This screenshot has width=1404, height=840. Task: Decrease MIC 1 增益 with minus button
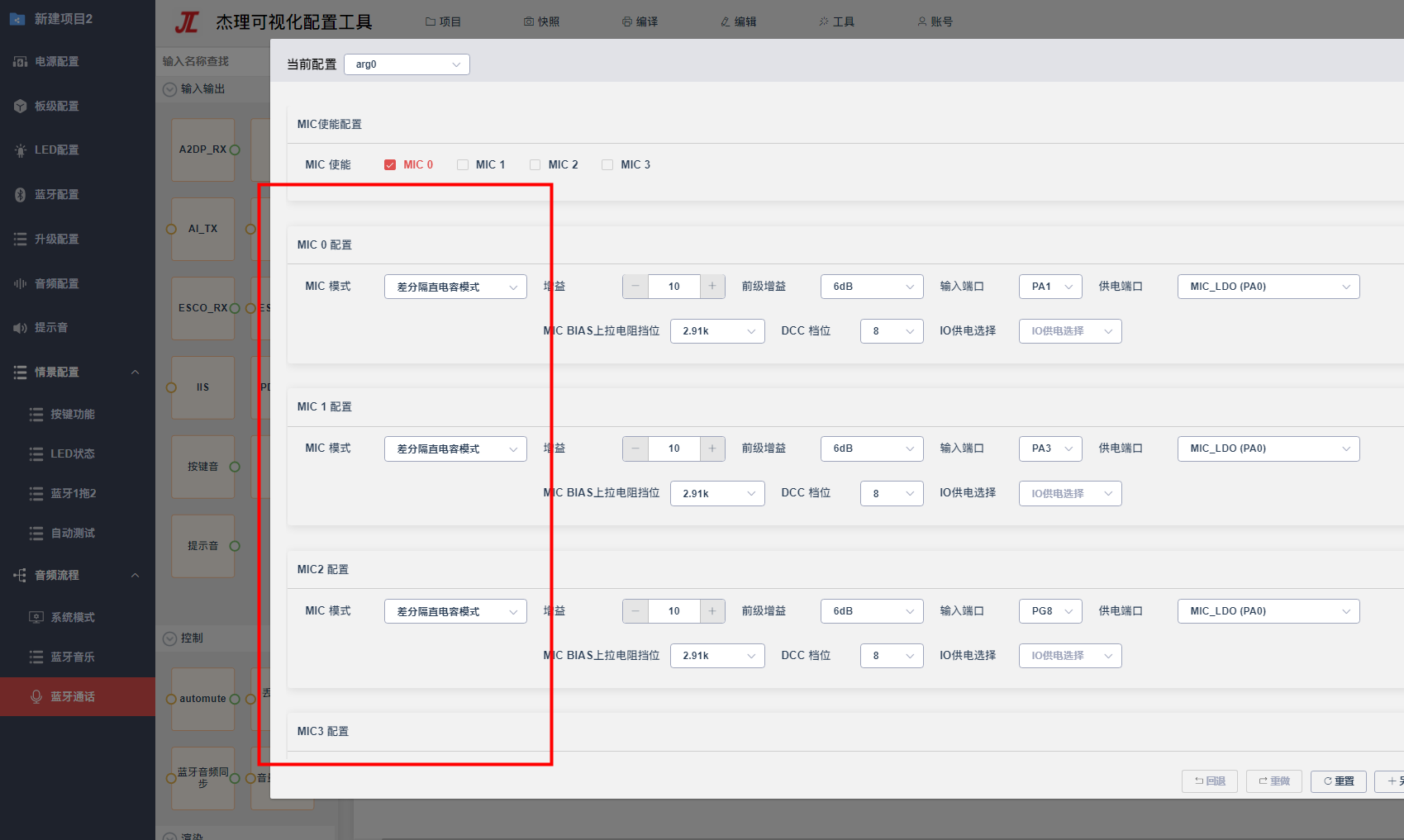[x=635, y=448]
